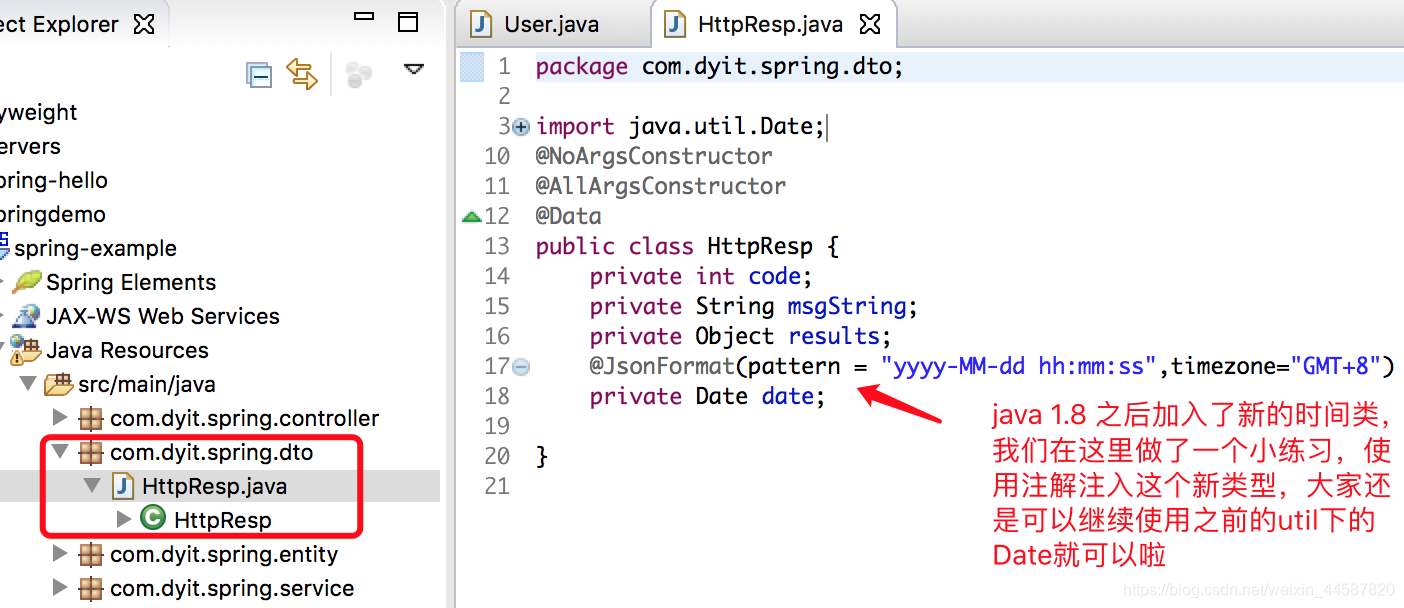Expand the folded imports on line 3

(x=520, y=127)
